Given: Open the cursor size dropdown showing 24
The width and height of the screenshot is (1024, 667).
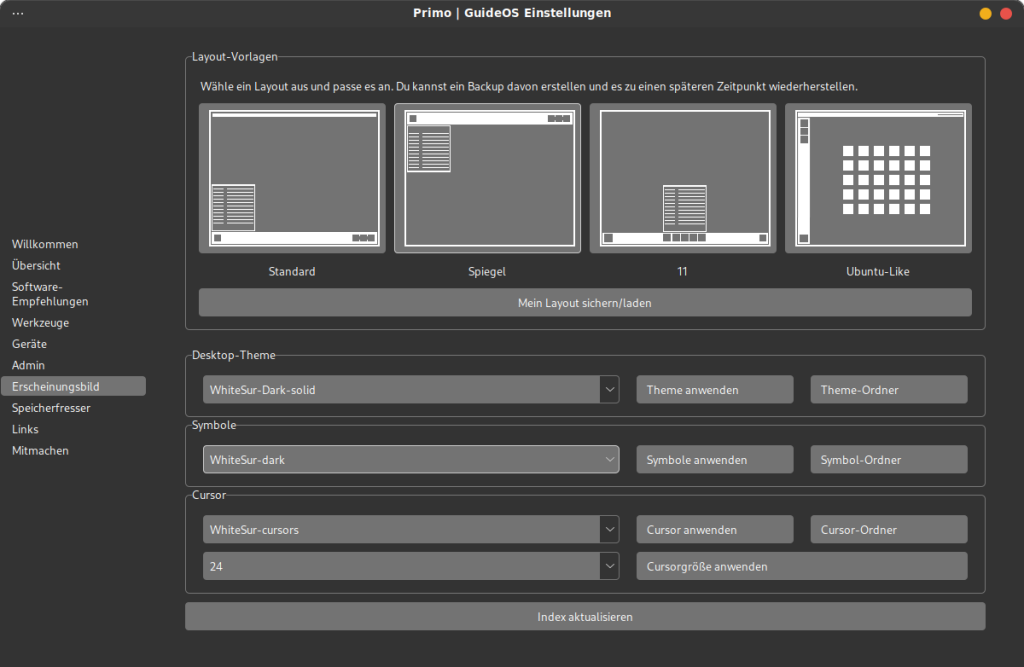Looking at the screenshot, I should 411,566.
